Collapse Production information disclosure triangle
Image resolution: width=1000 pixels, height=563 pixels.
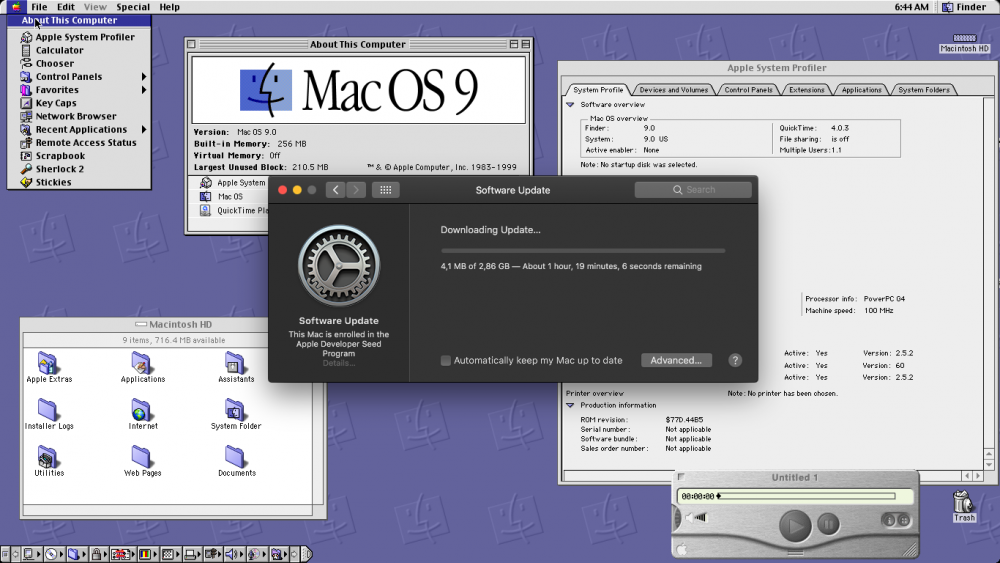coord(570,406)
